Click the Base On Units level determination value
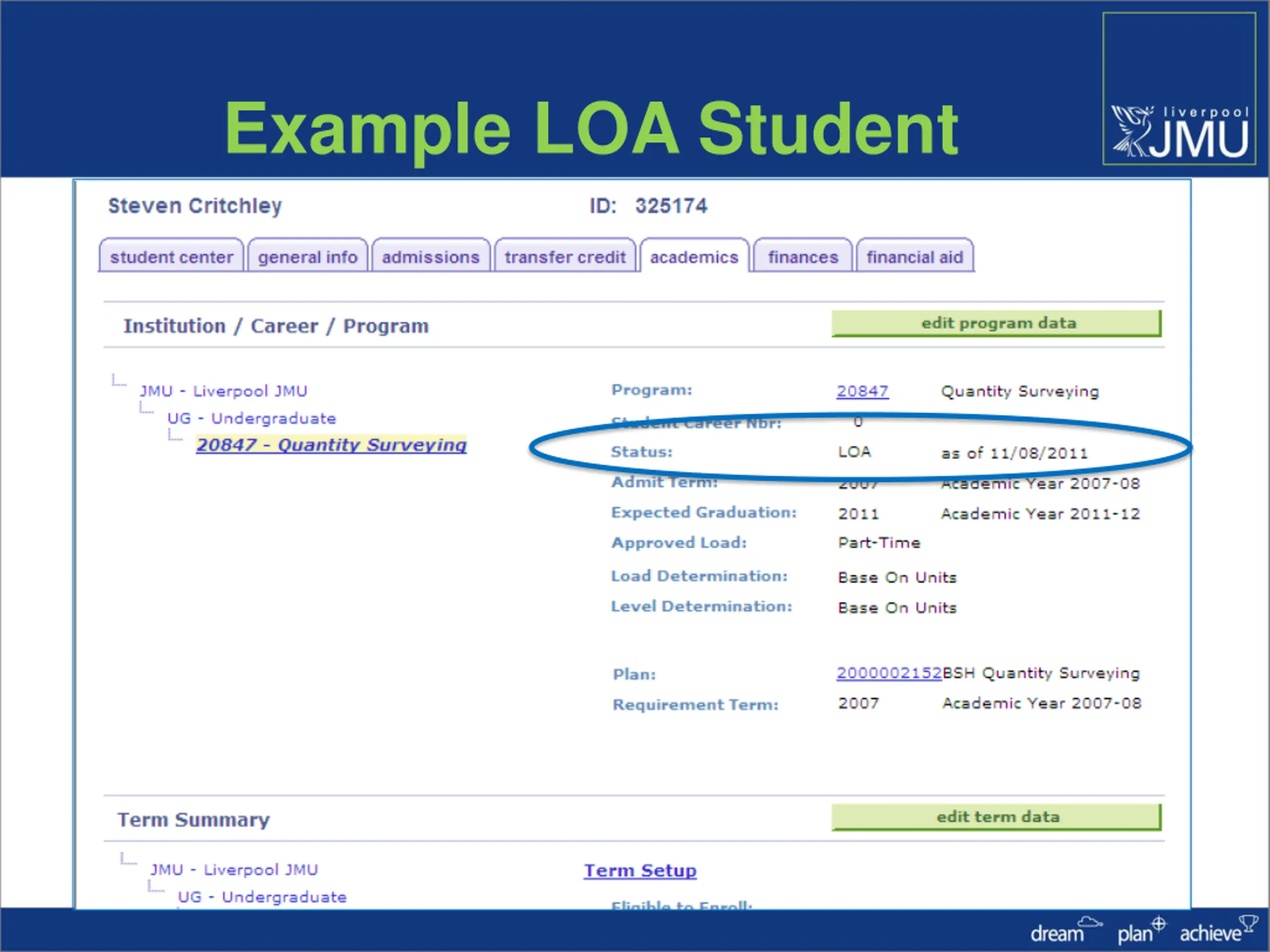The image size is (1270, 952). tap(897, 608)
